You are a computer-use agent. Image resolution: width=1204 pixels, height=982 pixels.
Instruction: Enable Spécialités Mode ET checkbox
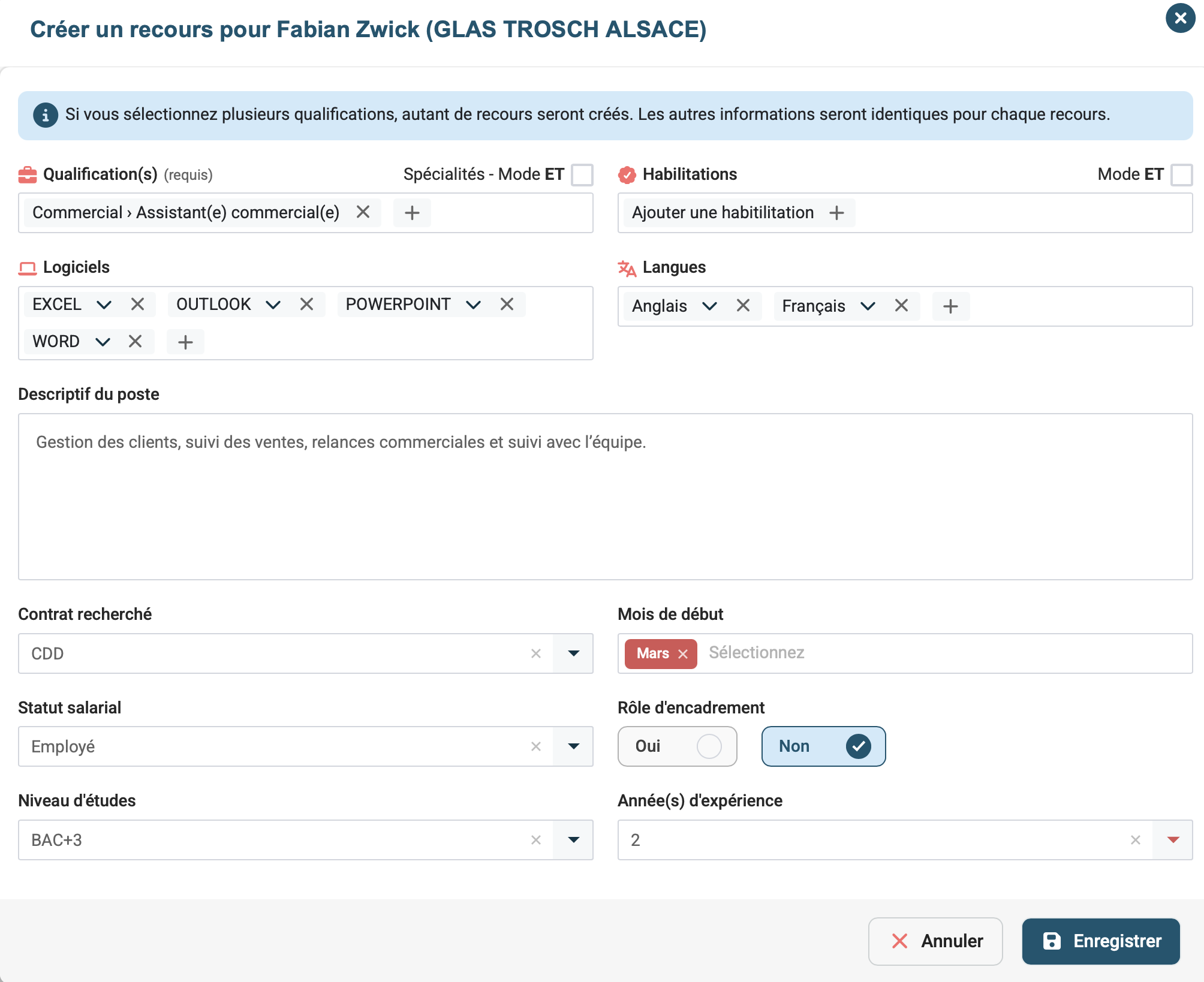coord(582,175)
